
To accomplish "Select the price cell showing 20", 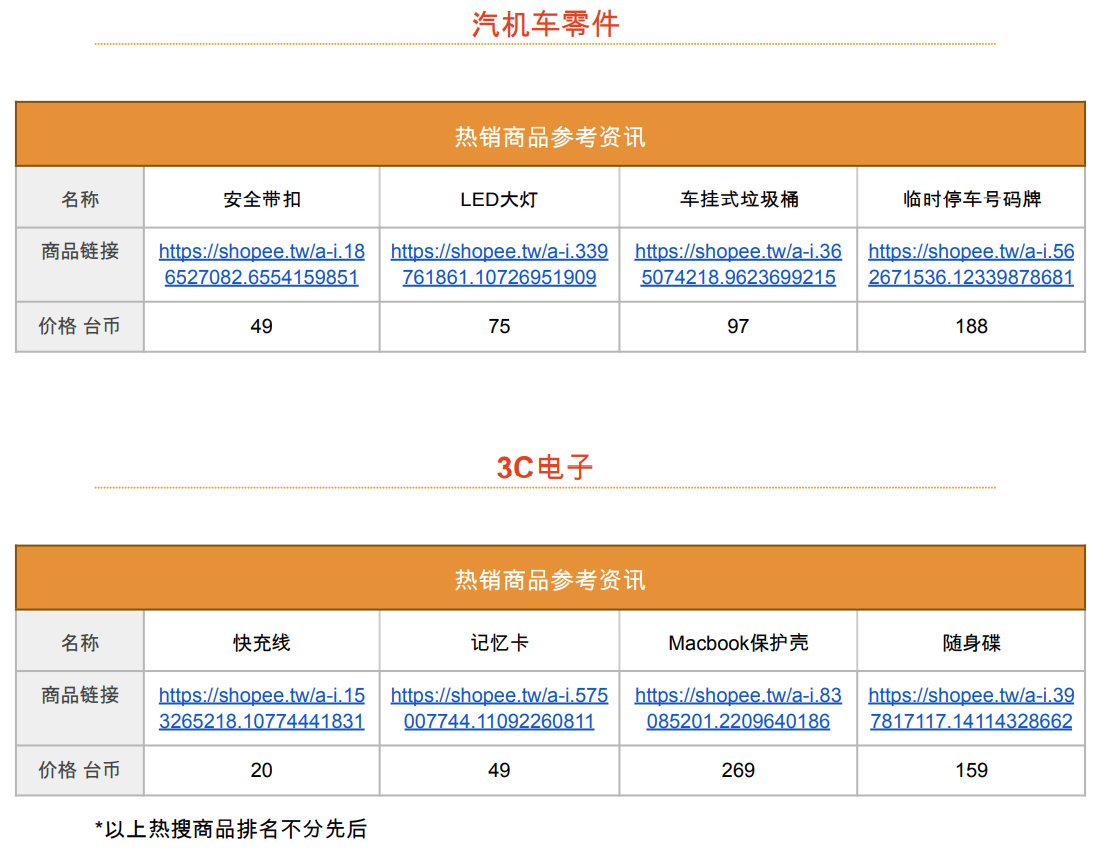I will point(262,770).
